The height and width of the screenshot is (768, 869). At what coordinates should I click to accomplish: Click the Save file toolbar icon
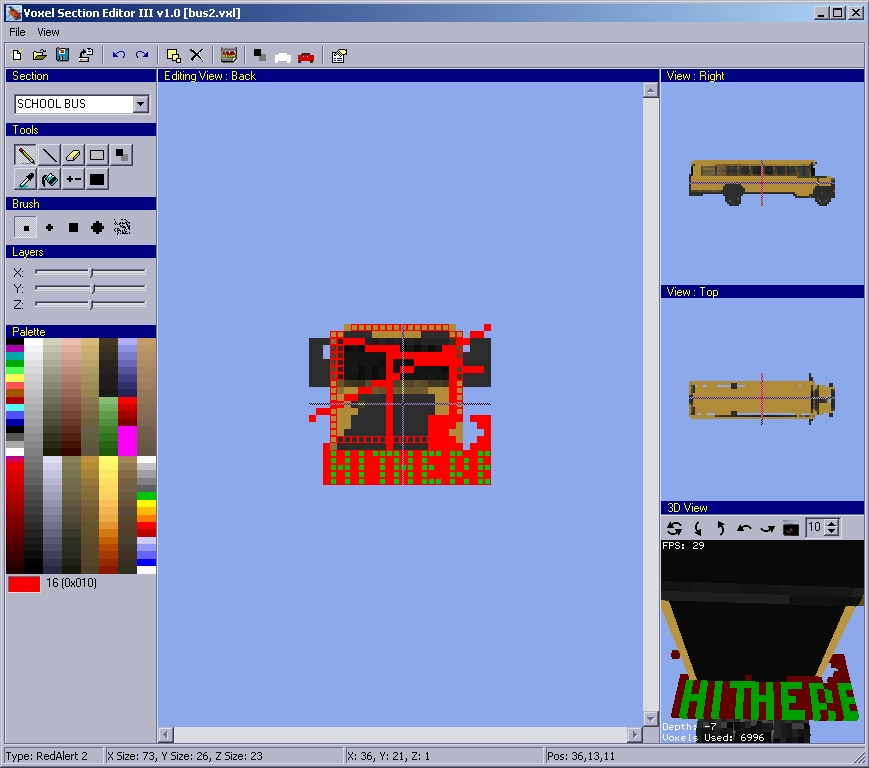pos(62,56)
